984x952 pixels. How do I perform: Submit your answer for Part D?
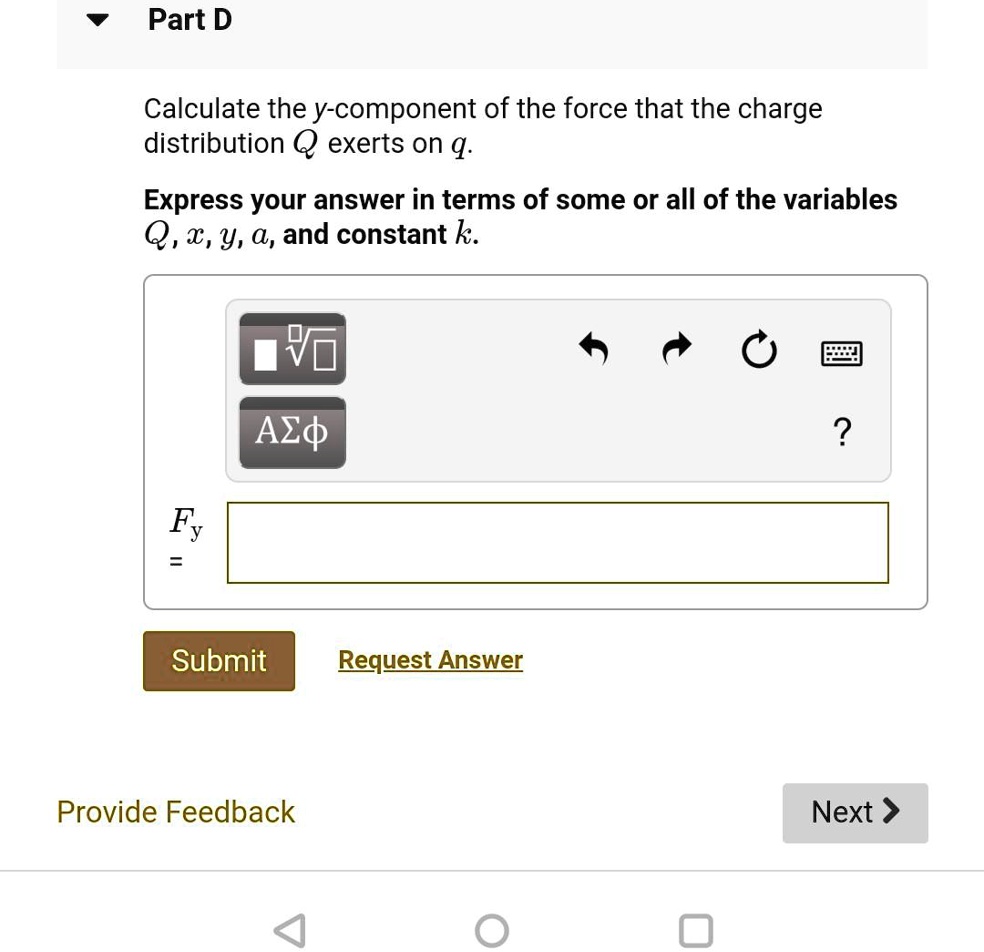click(218, 660)
